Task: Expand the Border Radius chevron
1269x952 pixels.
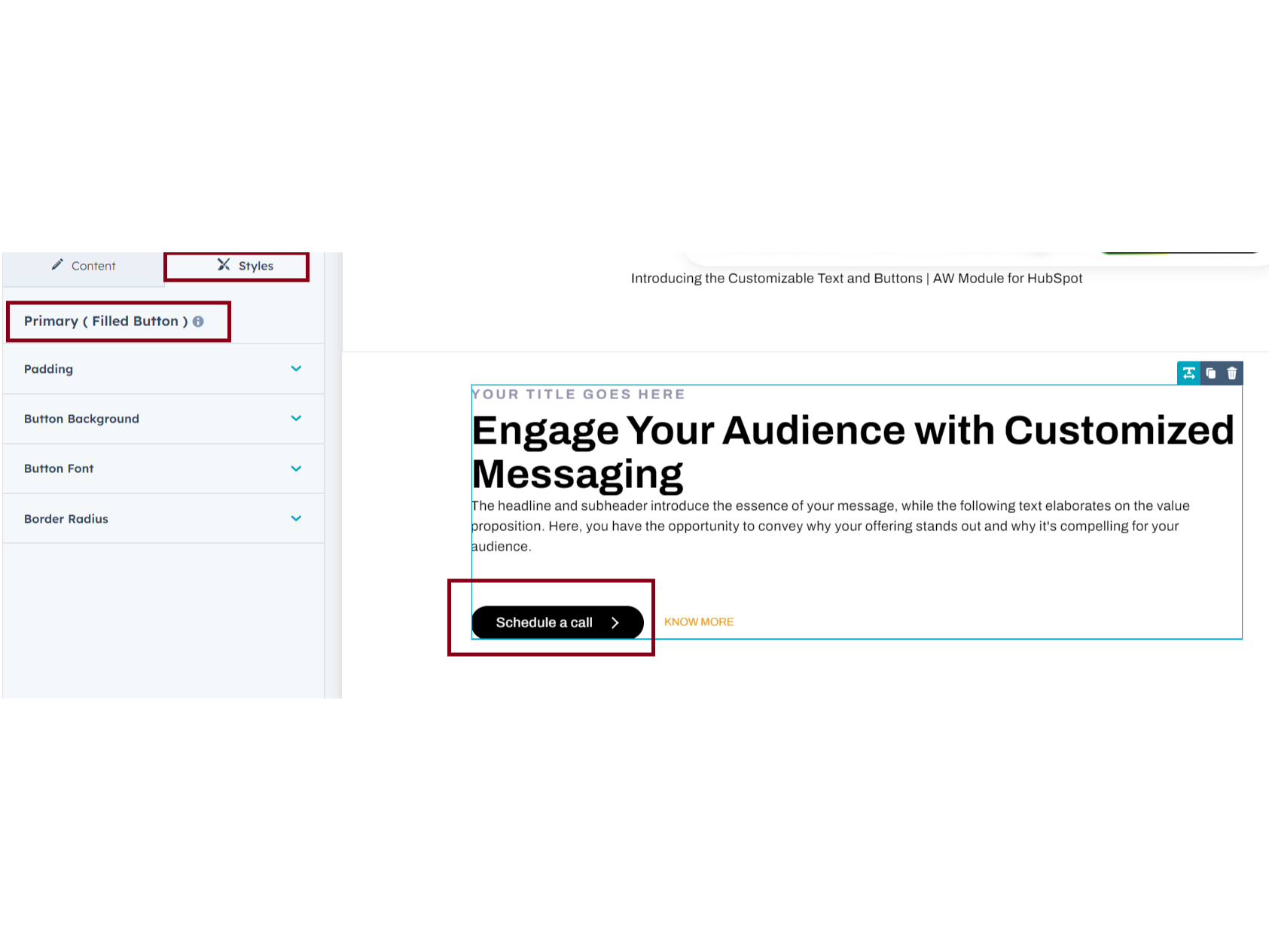Action: (x=296, y=519)
